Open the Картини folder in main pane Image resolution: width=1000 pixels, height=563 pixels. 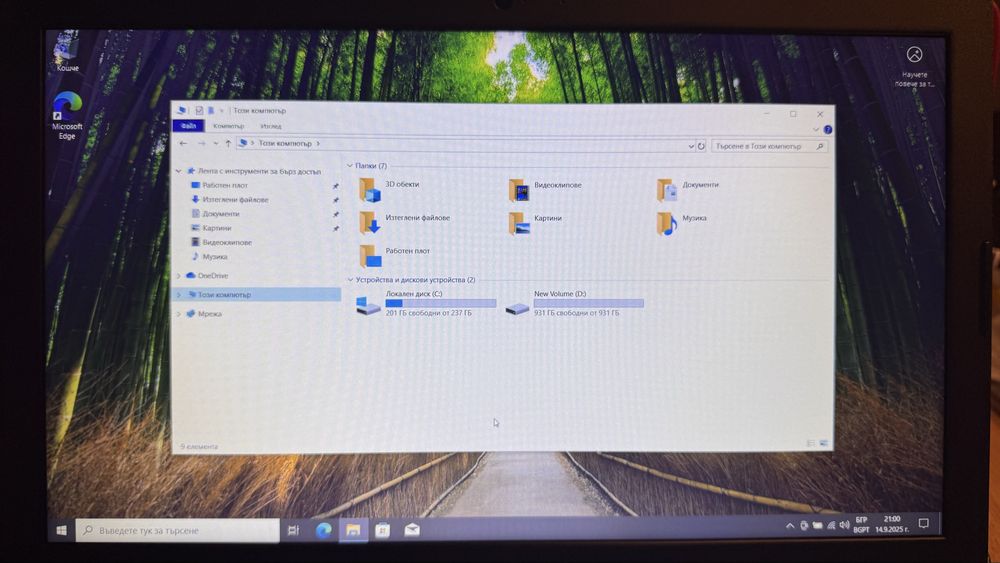(x=536, y=223)
